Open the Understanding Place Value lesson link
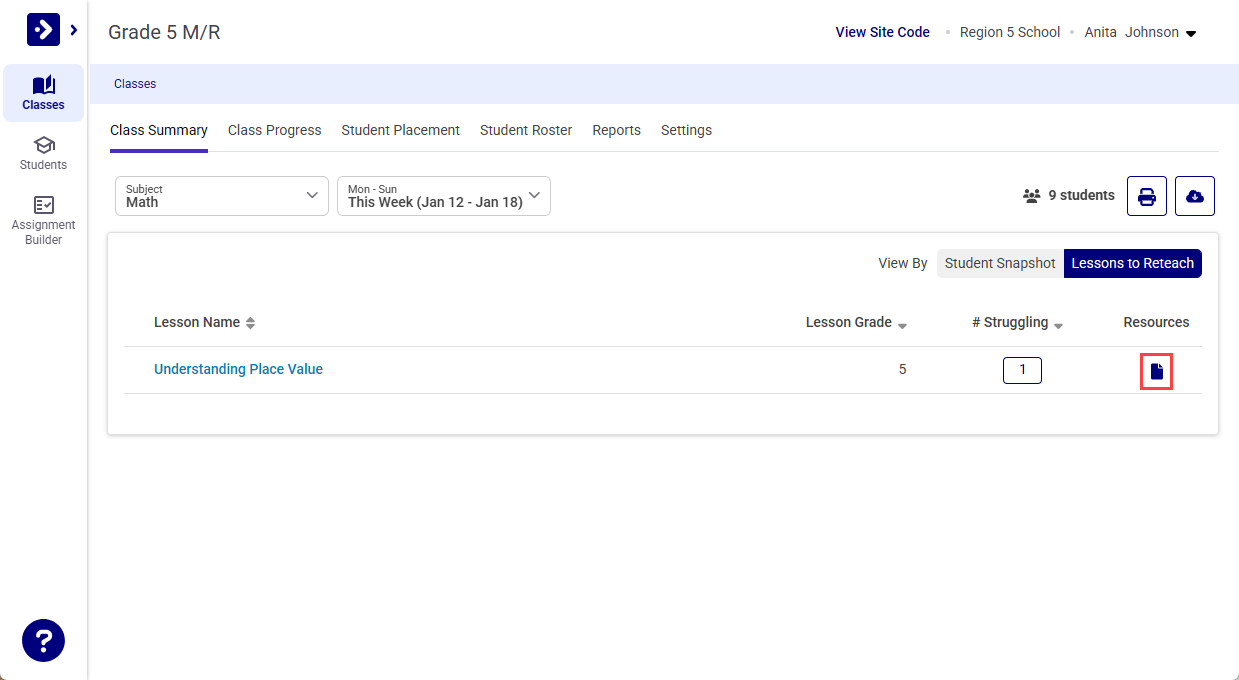The image size is (1239, 680). [x=238, y=369]
